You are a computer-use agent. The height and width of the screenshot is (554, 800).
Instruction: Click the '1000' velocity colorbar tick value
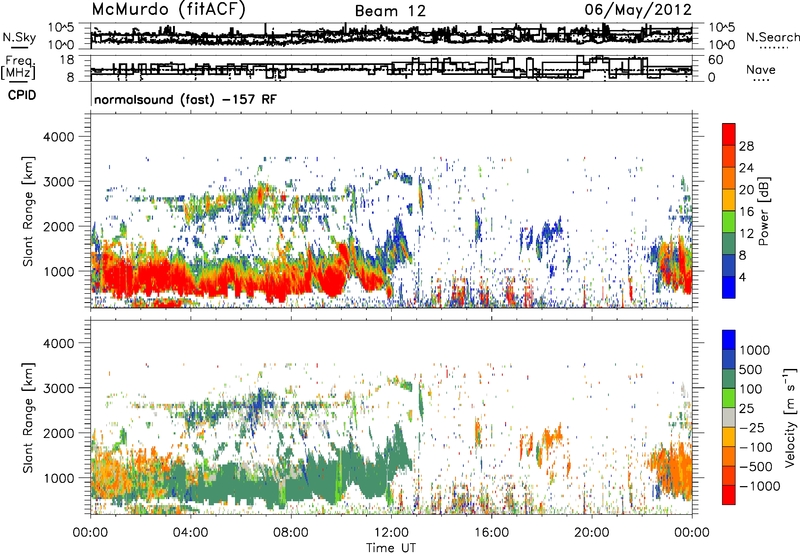click(755, 350)
